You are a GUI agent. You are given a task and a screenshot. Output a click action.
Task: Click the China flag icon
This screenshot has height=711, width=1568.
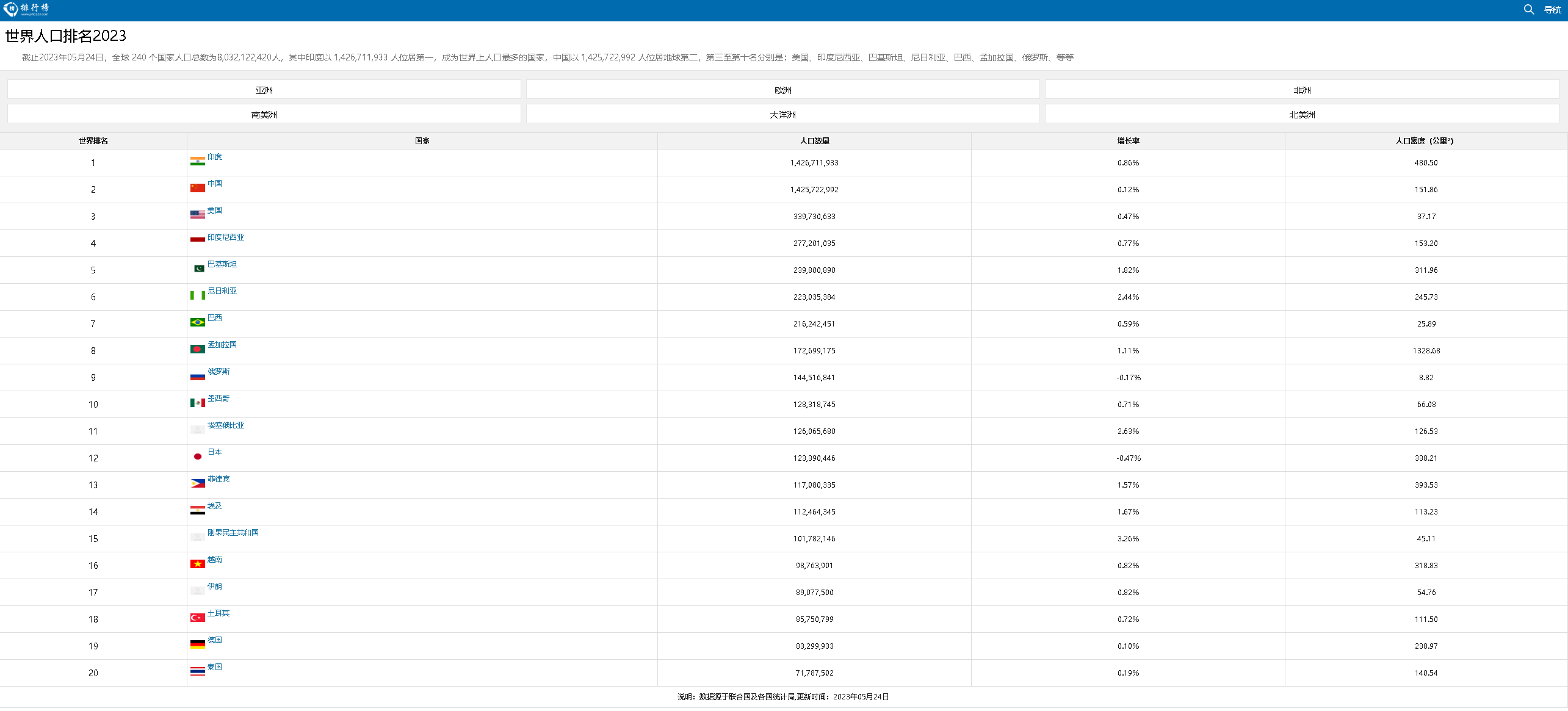point(197,188)
